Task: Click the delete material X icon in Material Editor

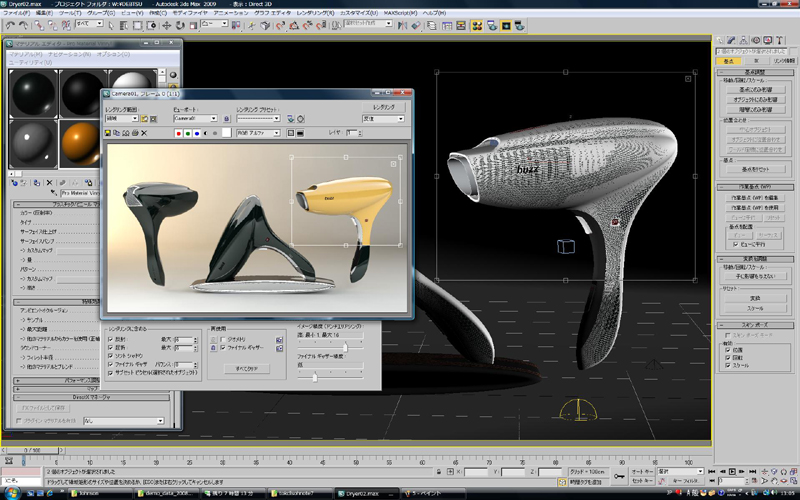Action: point(49,183)
